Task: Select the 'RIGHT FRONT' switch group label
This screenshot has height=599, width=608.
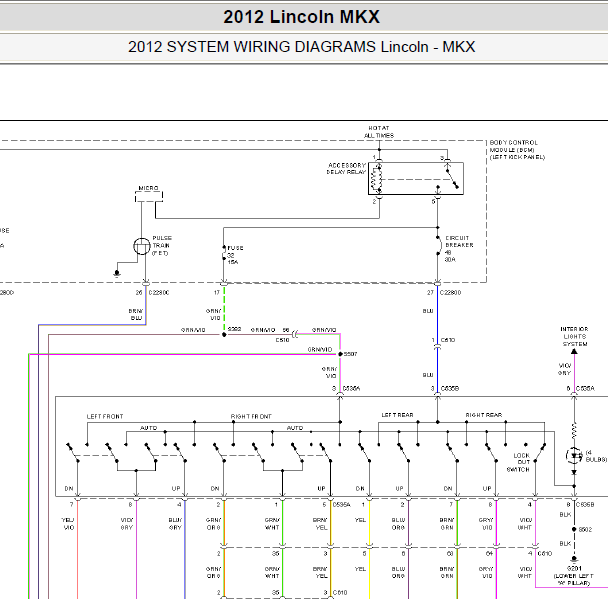Action: tap(251, 416)
